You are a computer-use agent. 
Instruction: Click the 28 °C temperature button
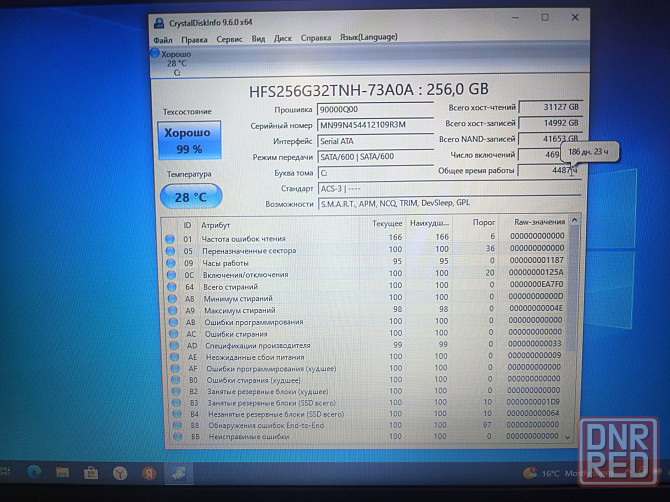click(191, 197)
